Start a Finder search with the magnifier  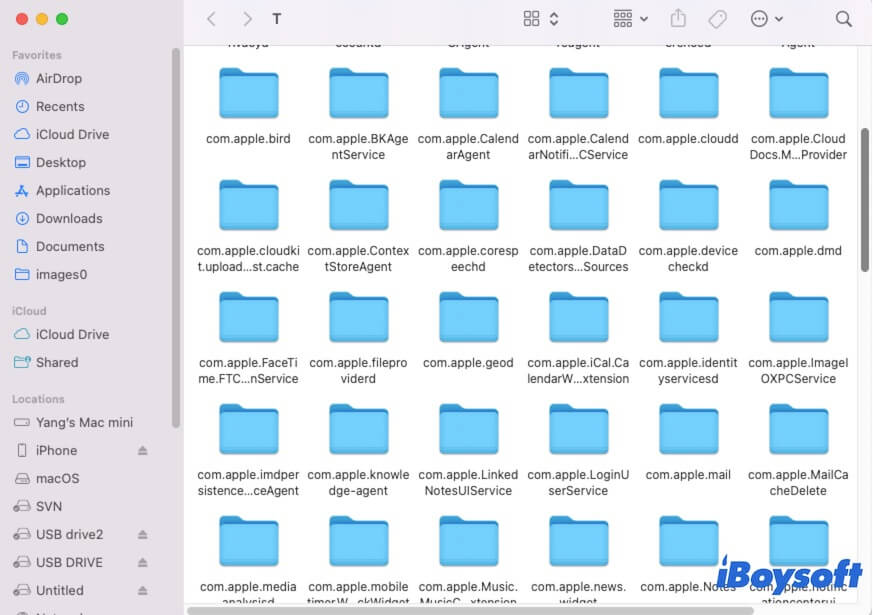pyautogui.click(x=843, y=18)
